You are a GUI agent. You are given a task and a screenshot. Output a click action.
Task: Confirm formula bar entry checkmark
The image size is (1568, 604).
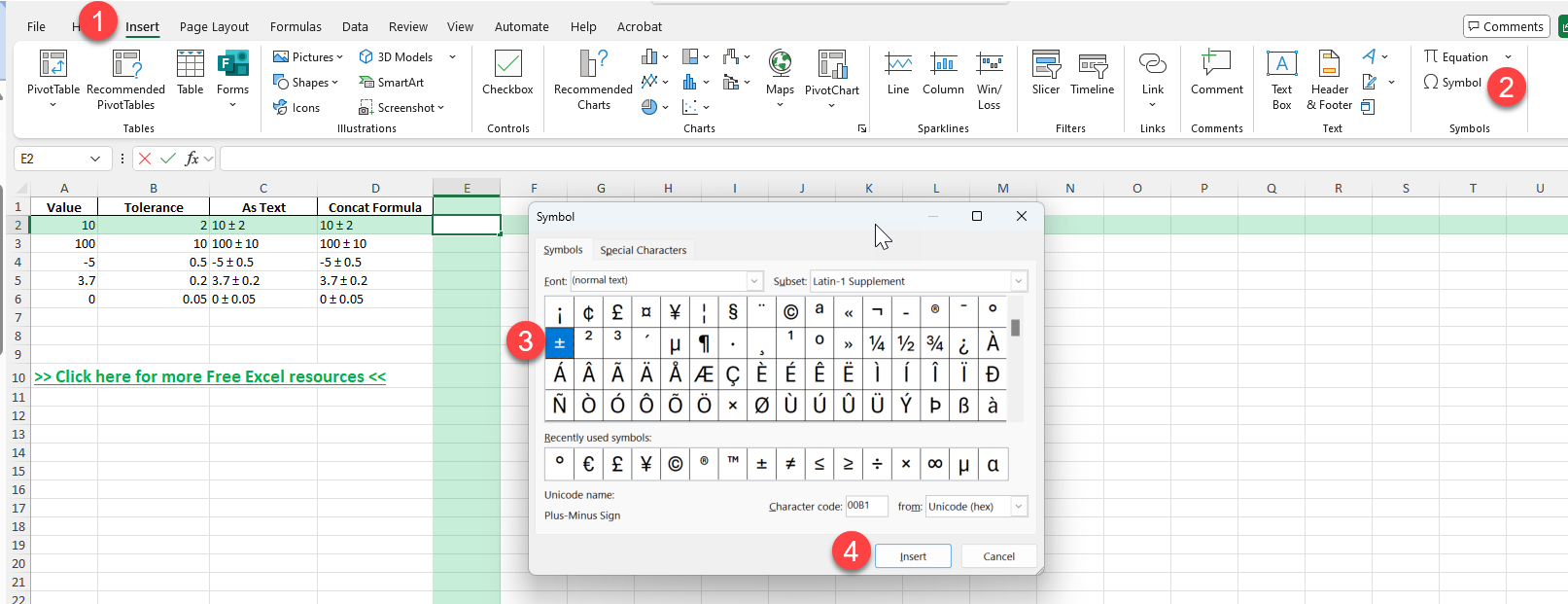(168, 159)
